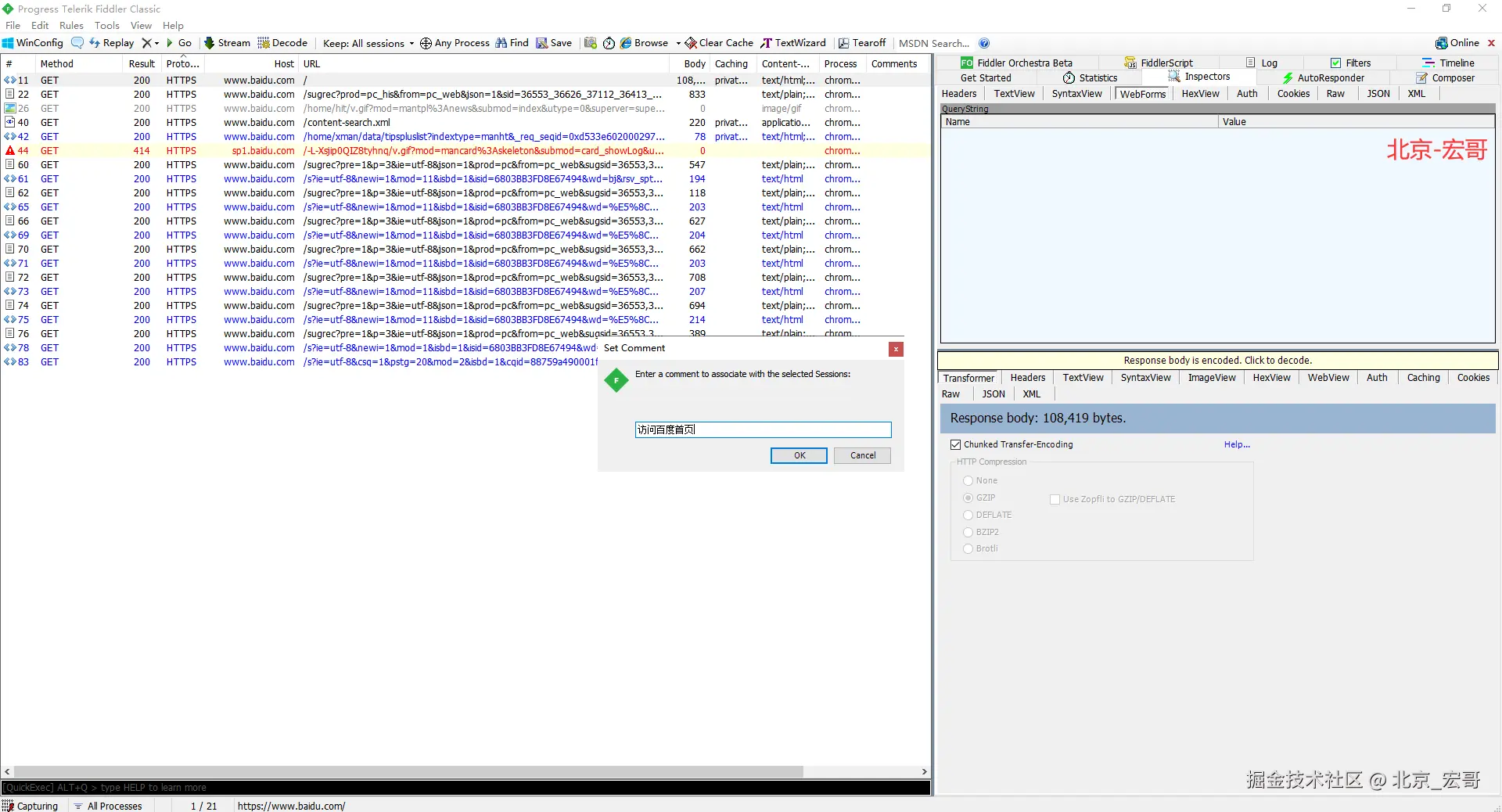Image resolution: width=1502 pixels, height=812 pixels.
Task: Click the Go toolbar button
Action: (x=179, y=43)
